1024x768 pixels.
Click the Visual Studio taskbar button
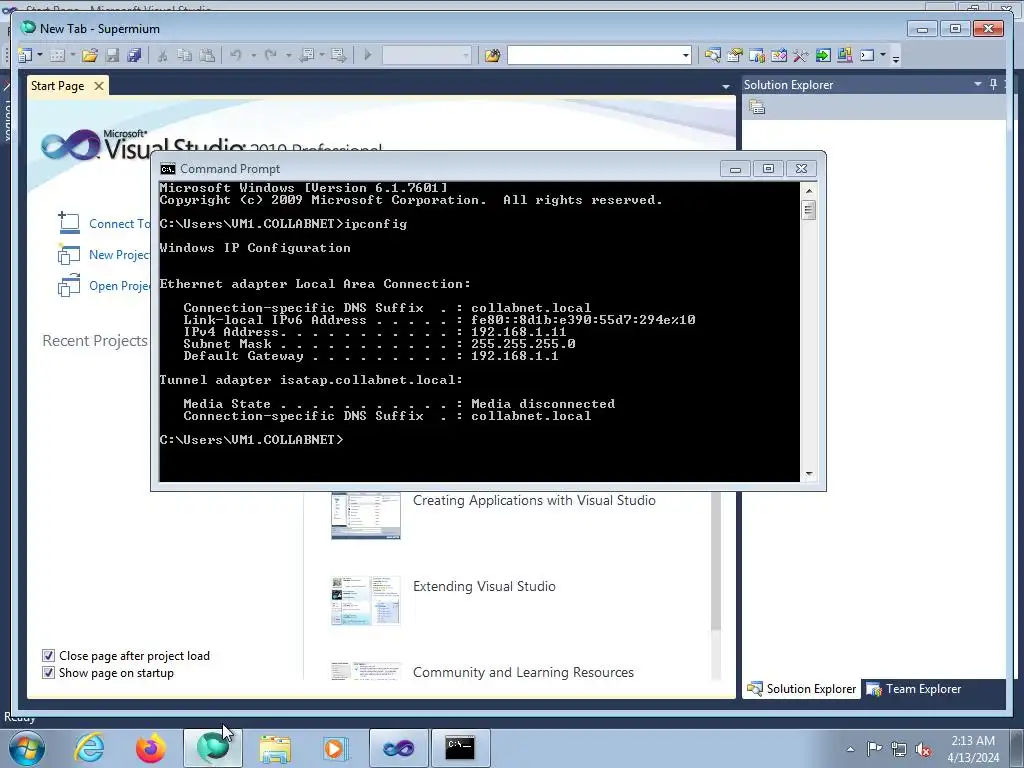(398, 748)
